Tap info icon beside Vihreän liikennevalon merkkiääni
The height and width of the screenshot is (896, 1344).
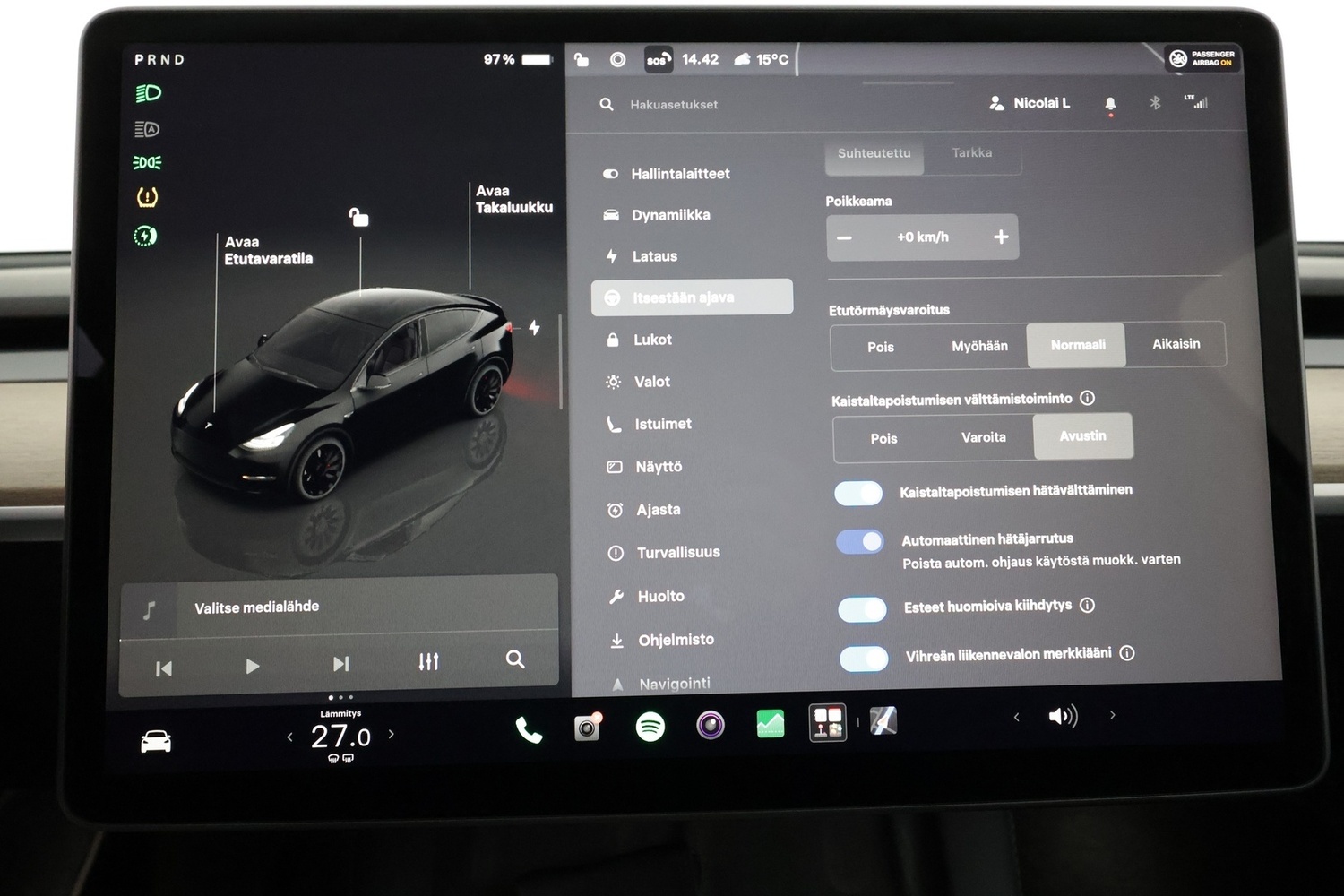click(x=1127, y=653)
